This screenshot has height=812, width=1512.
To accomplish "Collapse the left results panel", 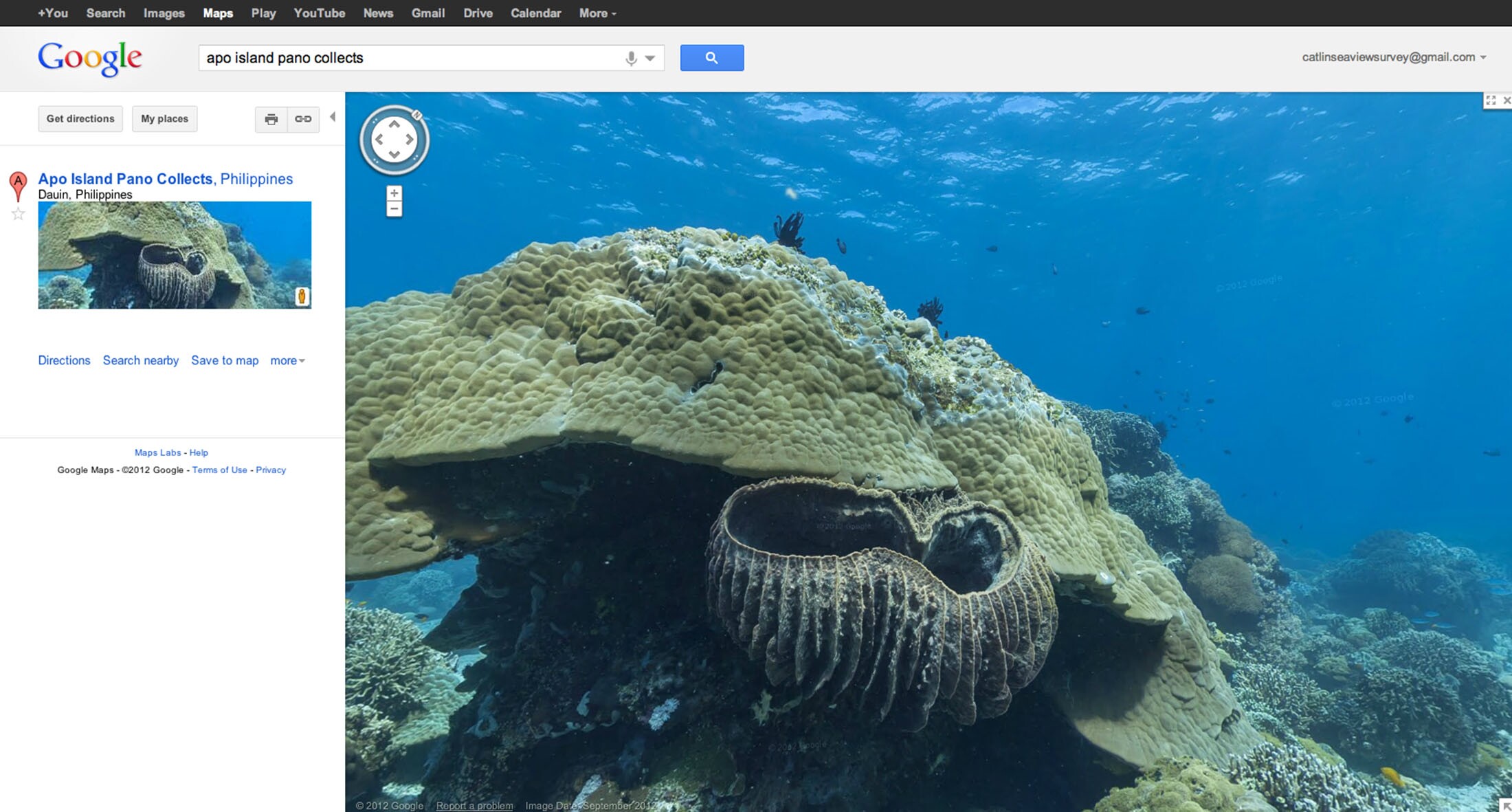I will 334,118.
